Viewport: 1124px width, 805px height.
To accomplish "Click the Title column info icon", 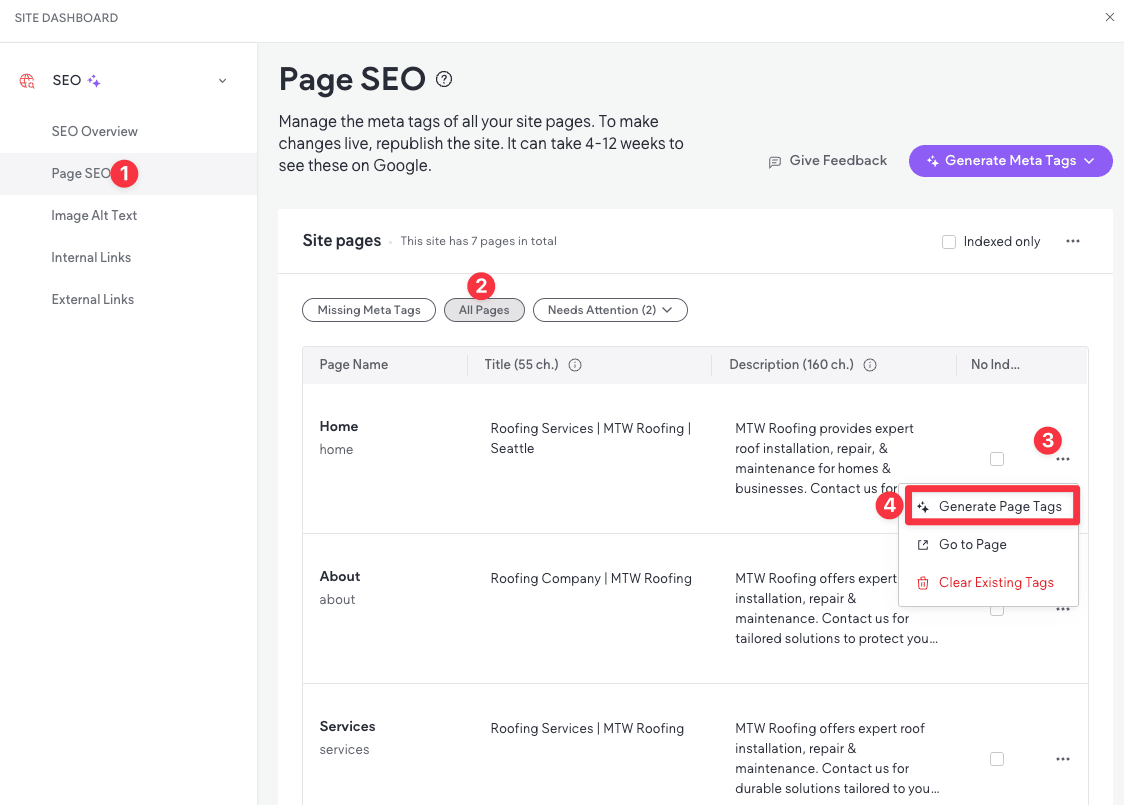I will 575,365.
